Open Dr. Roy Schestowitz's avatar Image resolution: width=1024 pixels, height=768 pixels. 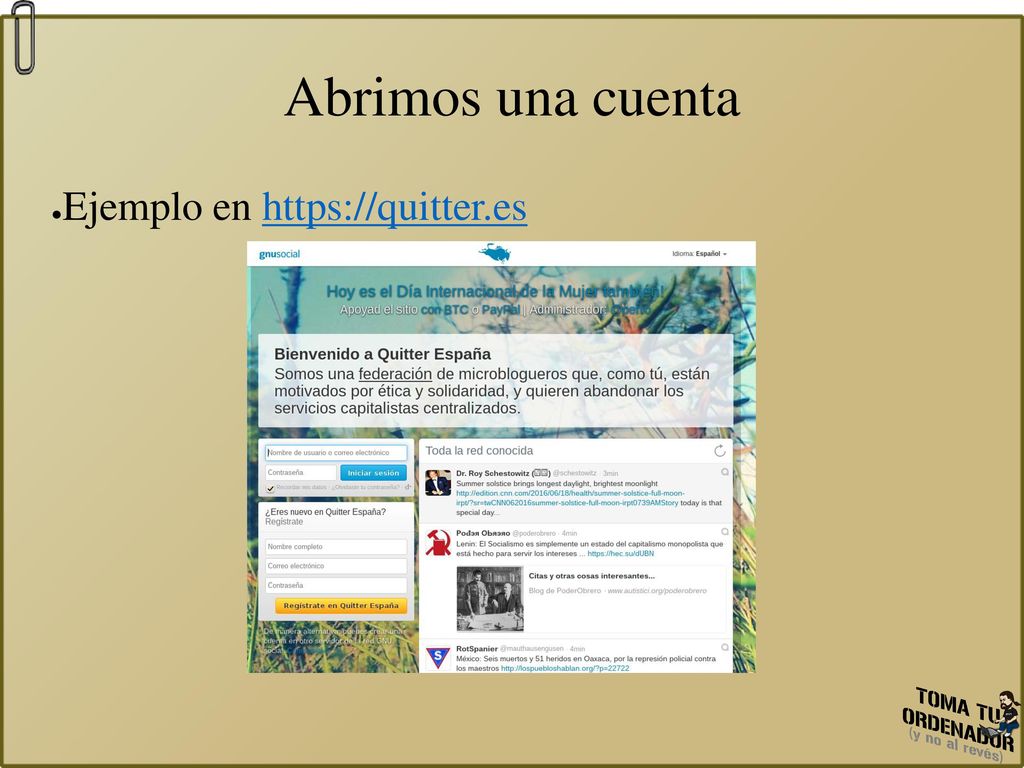tap(438, 483)
